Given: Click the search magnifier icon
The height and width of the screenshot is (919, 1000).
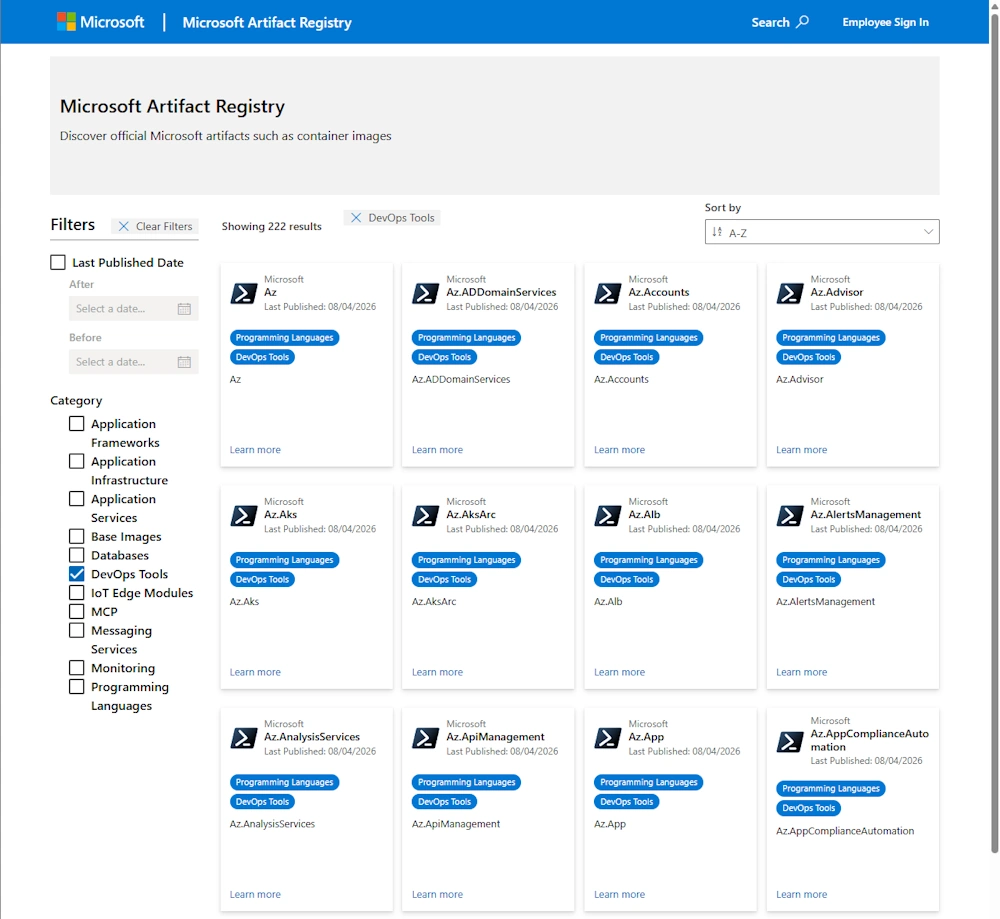Looking at the screenshot, I should click(x=803, y=22).
